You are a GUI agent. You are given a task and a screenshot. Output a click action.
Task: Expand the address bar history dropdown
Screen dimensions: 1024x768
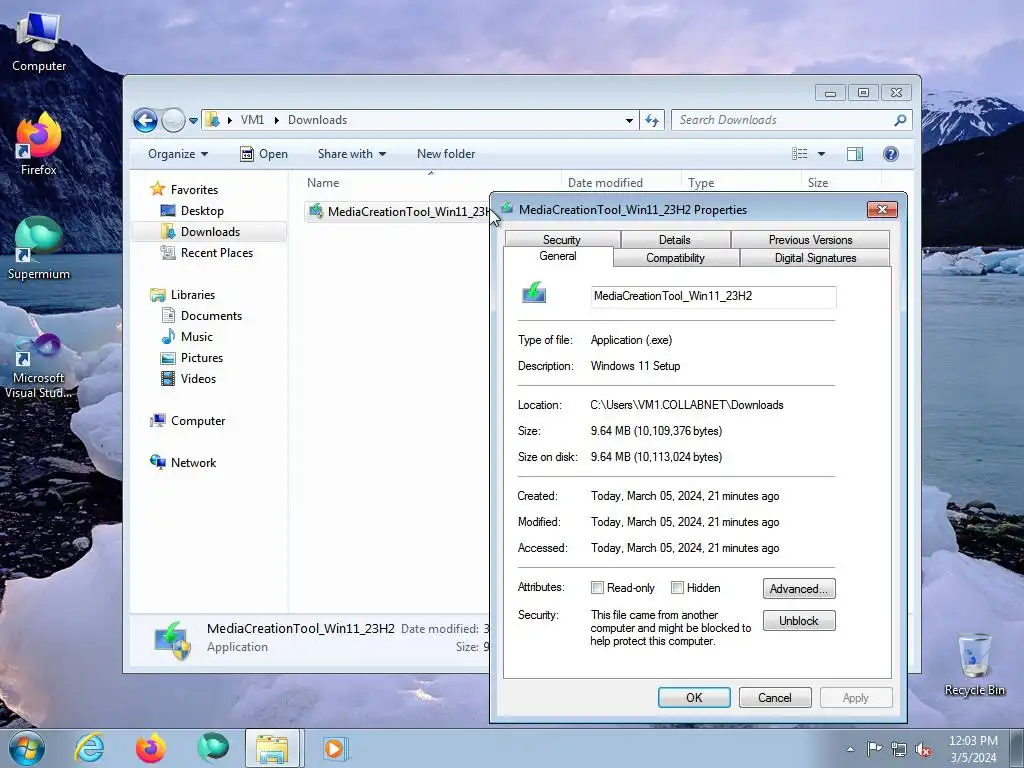pyautogui.click(x=629, y=120)
